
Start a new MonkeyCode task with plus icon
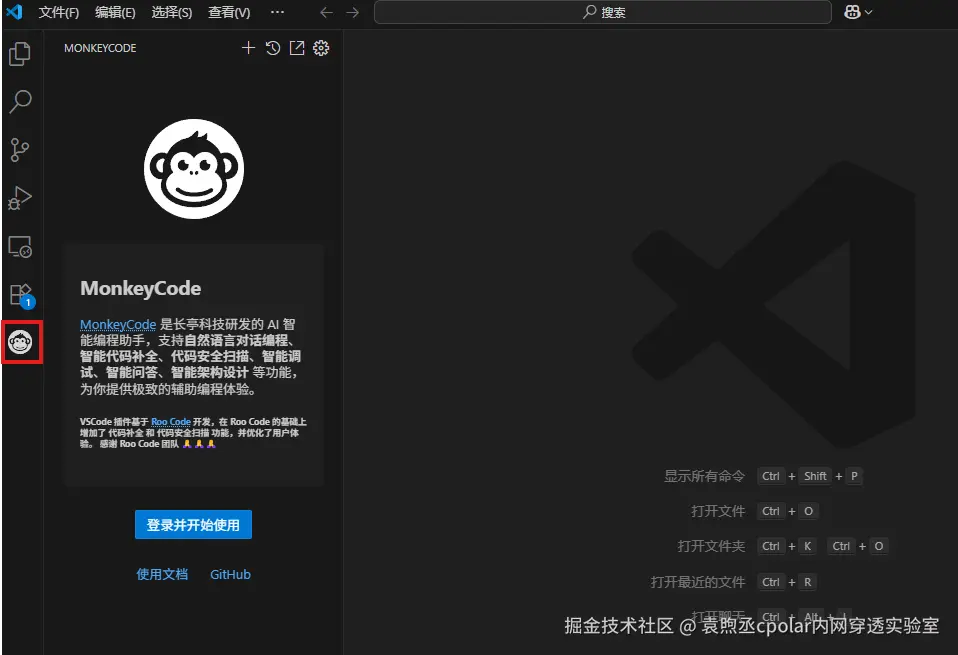(248, 48)
